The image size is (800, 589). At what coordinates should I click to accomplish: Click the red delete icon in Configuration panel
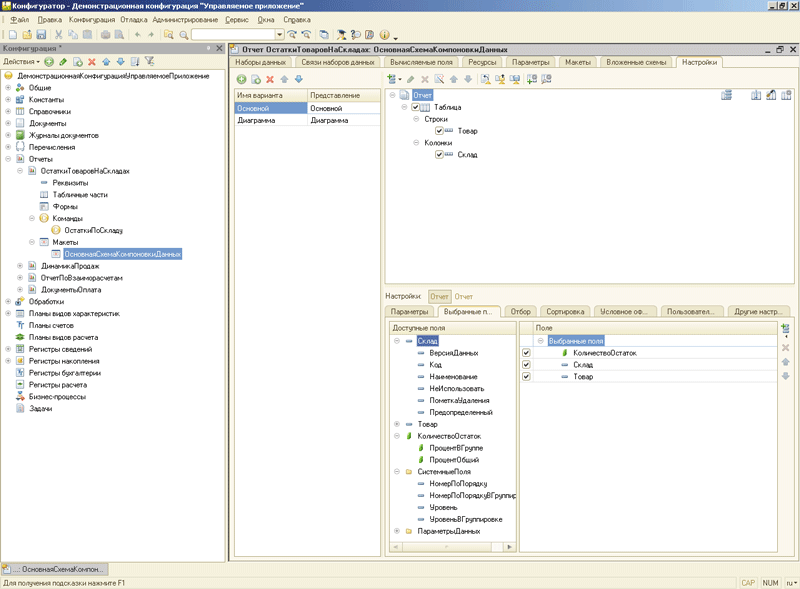click(92, 61)
